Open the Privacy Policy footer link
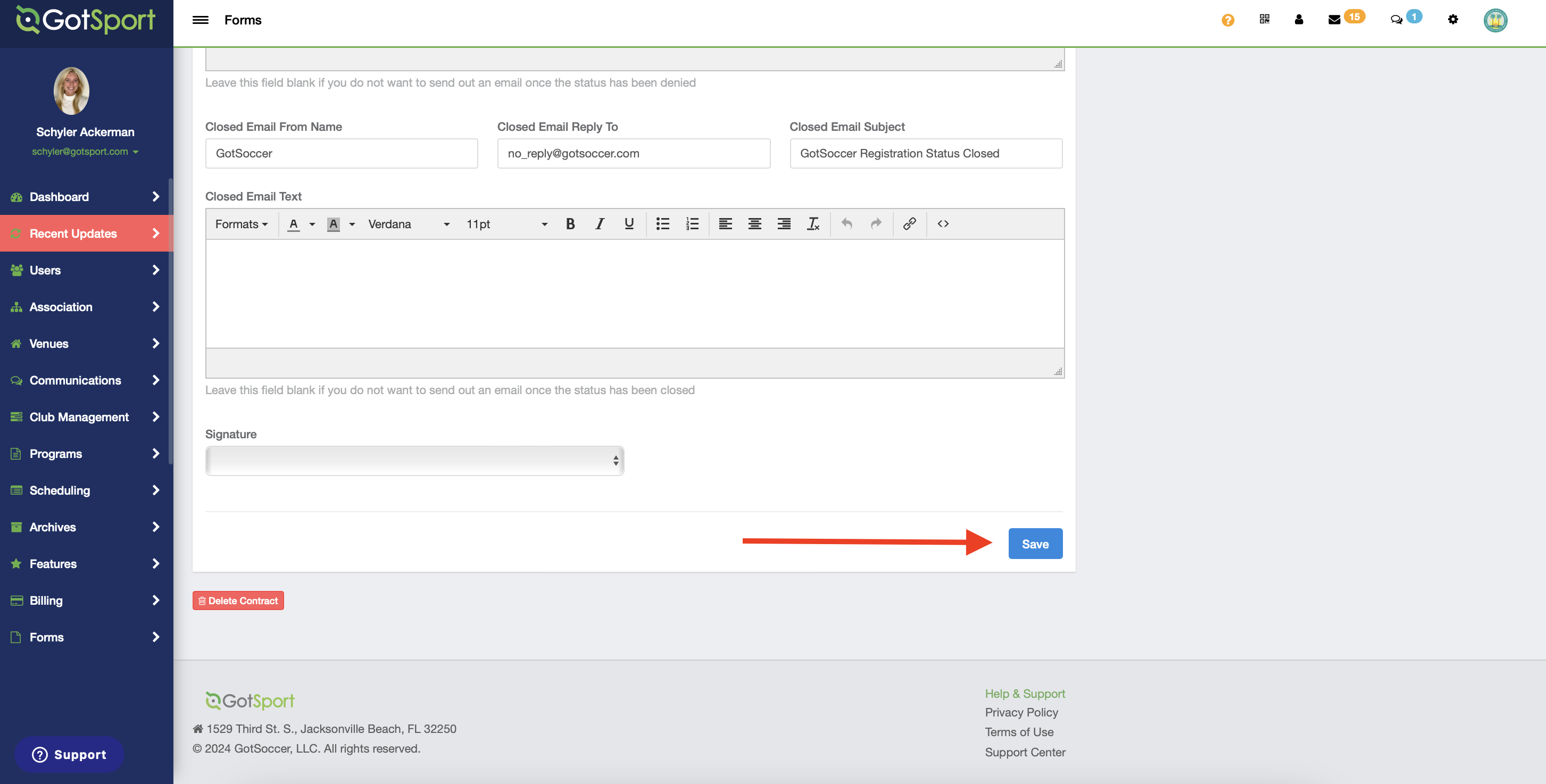This screenshot has width=1546, height=784. pyautogui.click(x=1021, y=712)
